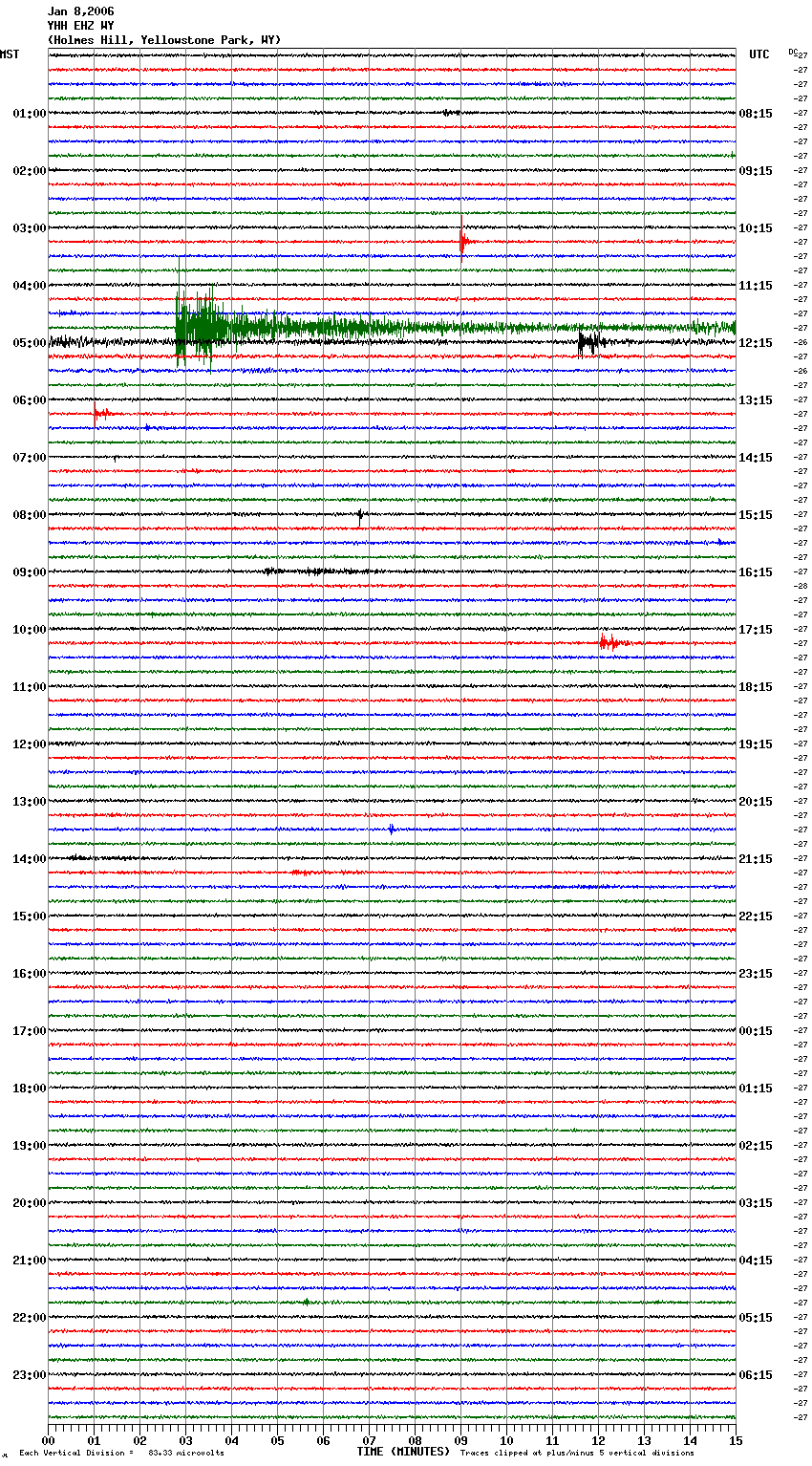812x1466 pixels.
Task: Select the '17:00' MST time label
Action: point(30,1031)
